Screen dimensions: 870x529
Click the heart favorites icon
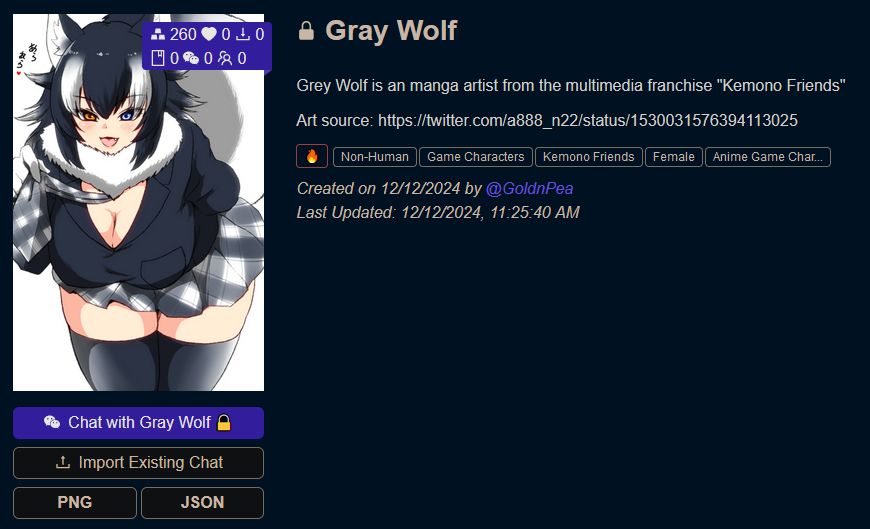click(x=209, y=34)
